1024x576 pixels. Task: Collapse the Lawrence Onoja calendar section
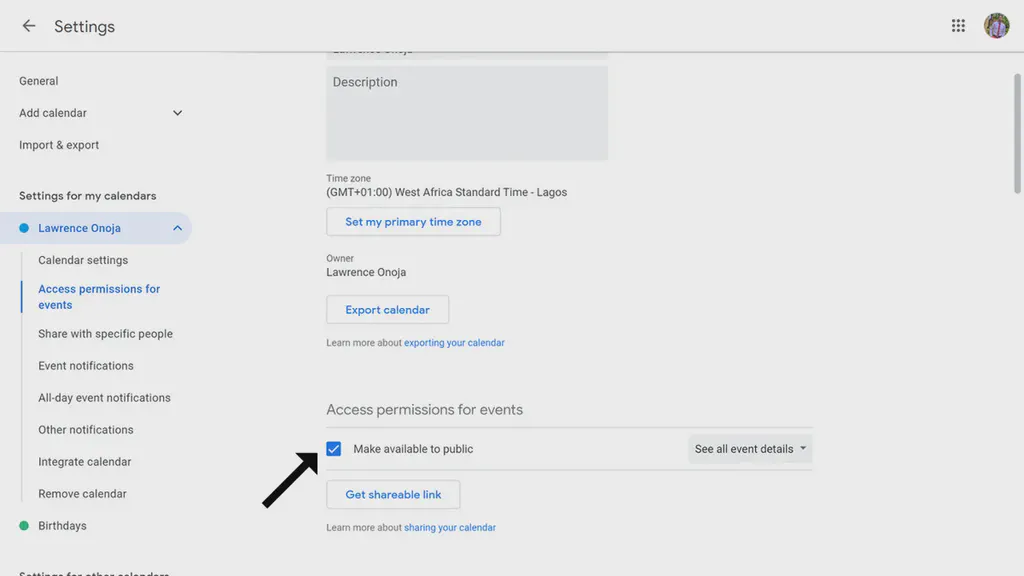[177, 228]
